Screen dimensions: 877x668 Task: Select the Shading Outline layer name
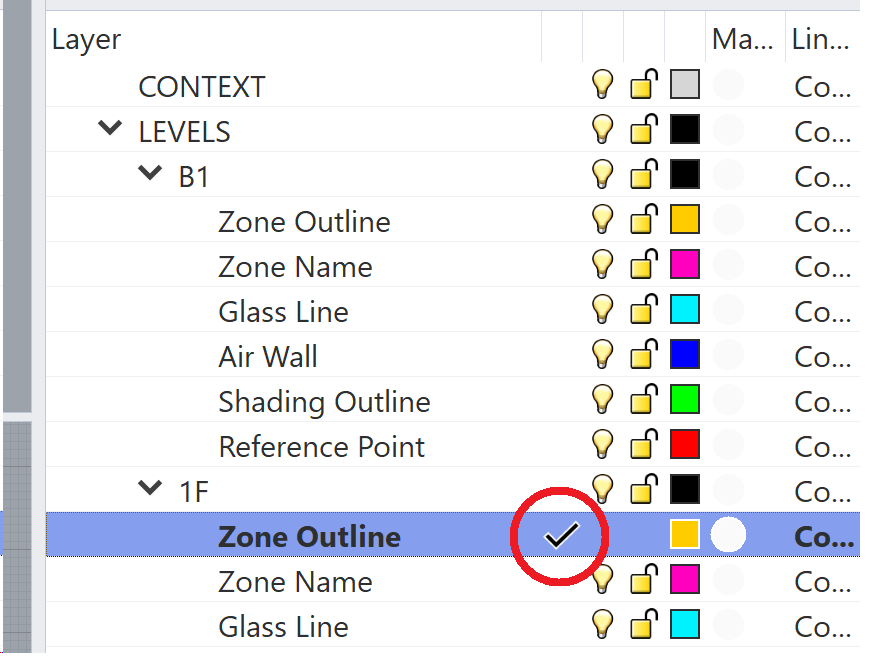[x=324, y=402]
